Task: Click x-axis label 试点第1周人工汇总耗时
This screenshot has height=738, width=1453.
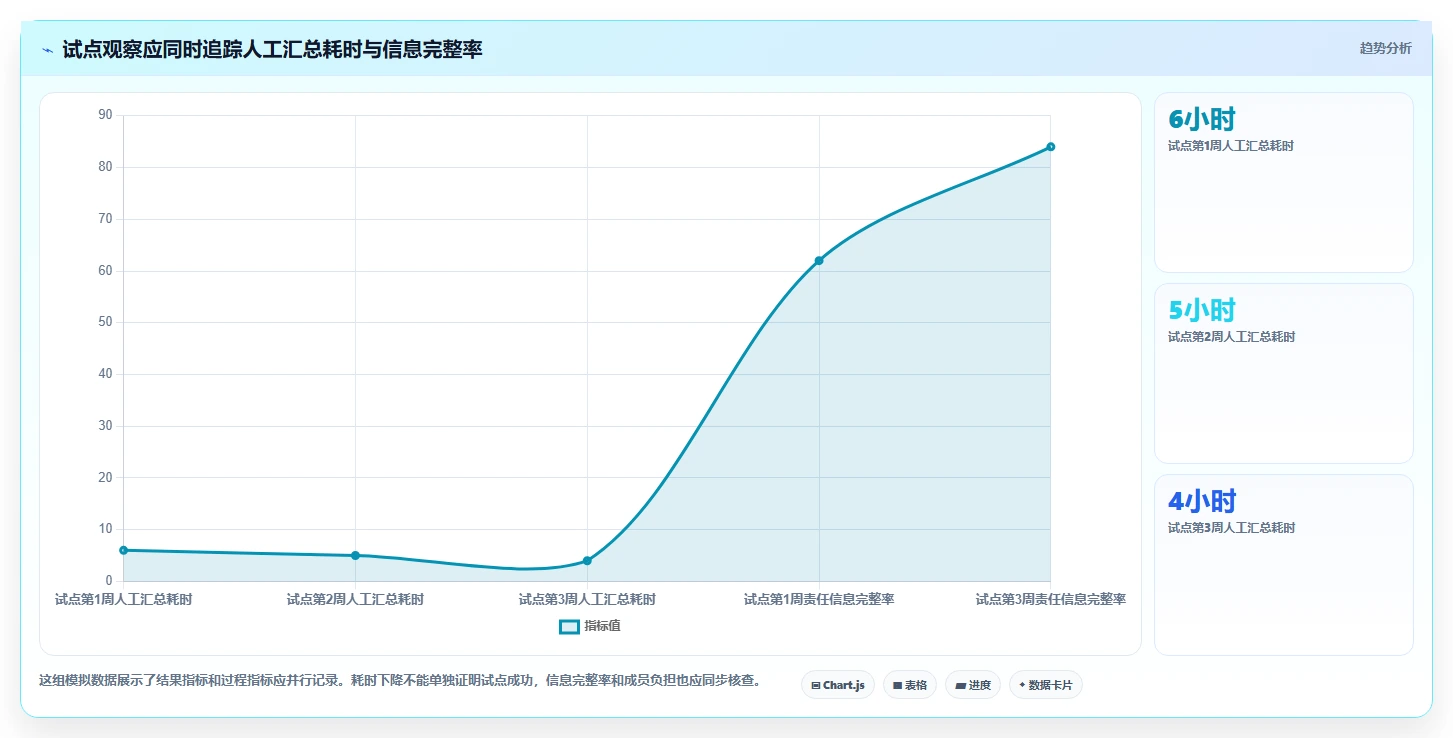Action: [x=123, y=600]
